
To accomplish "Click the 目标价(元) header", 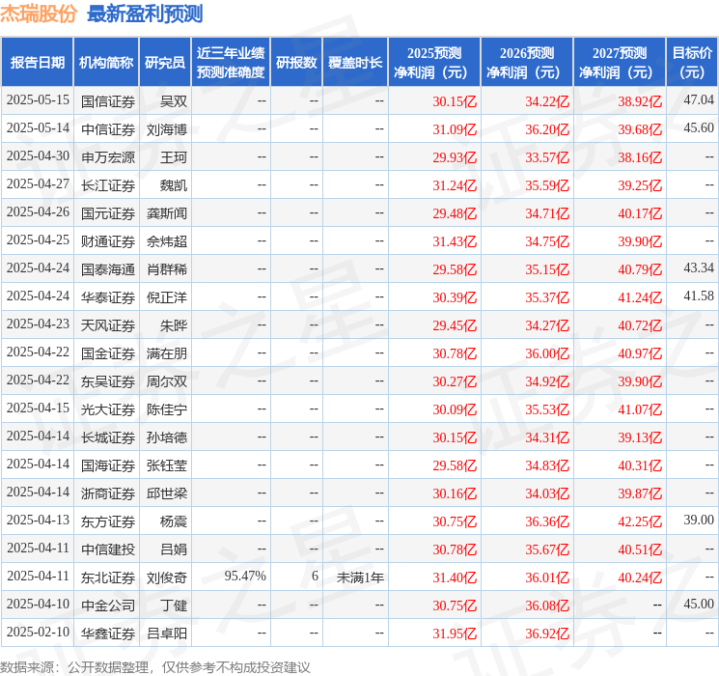I will pyautogui.click(x=692, y=62).
